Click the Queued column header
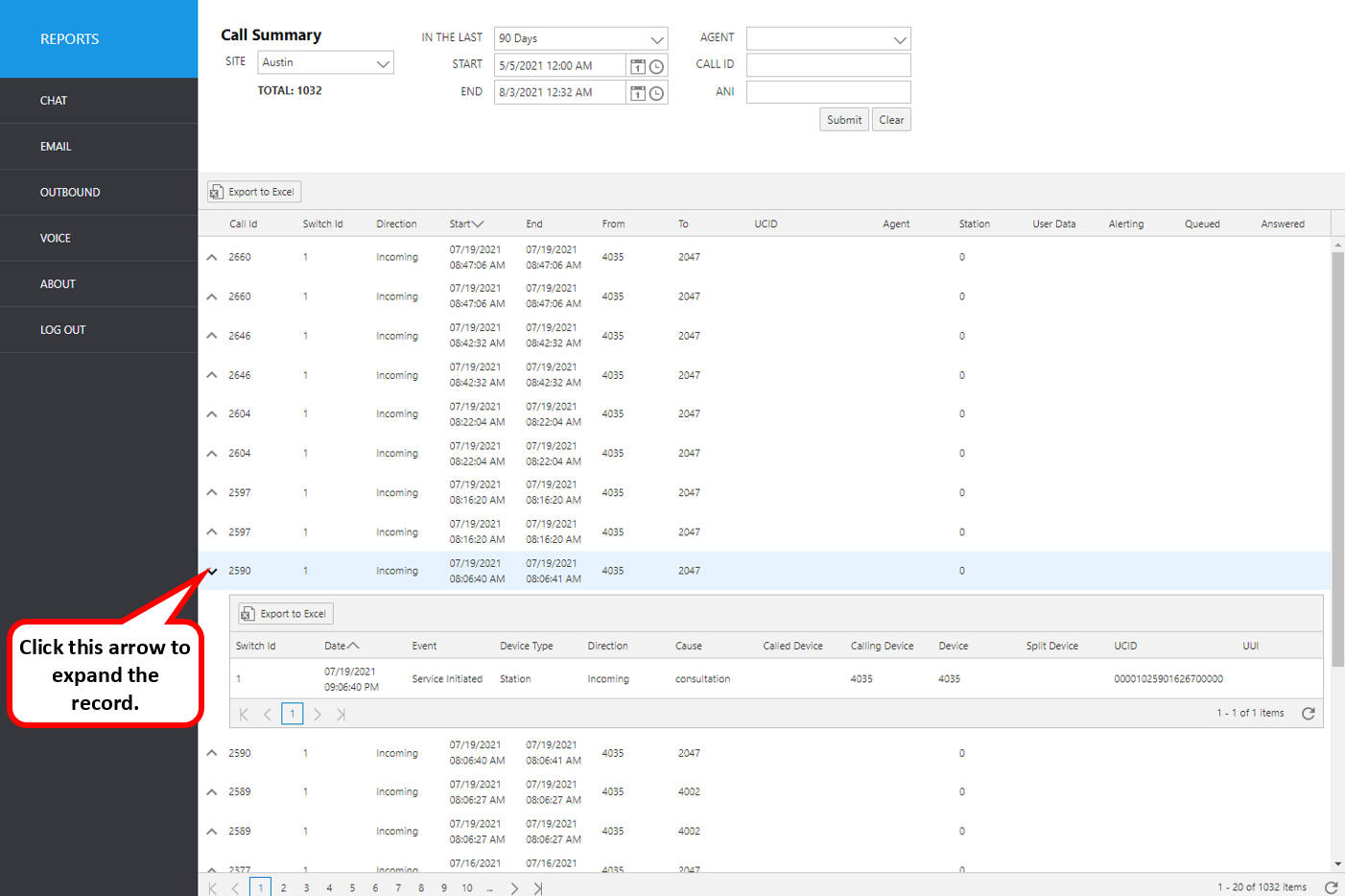 [1202, 224]
